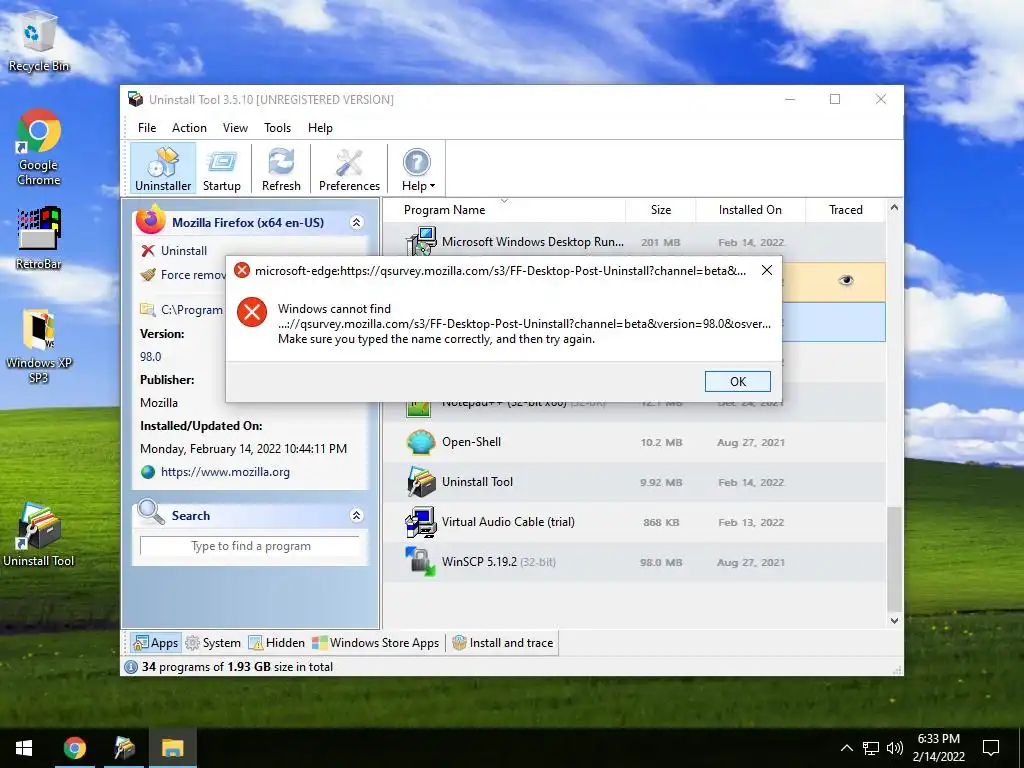Click the Chrome icon on the taskbar
This screenshot has width=1024, height=768.
click(74, 748)
